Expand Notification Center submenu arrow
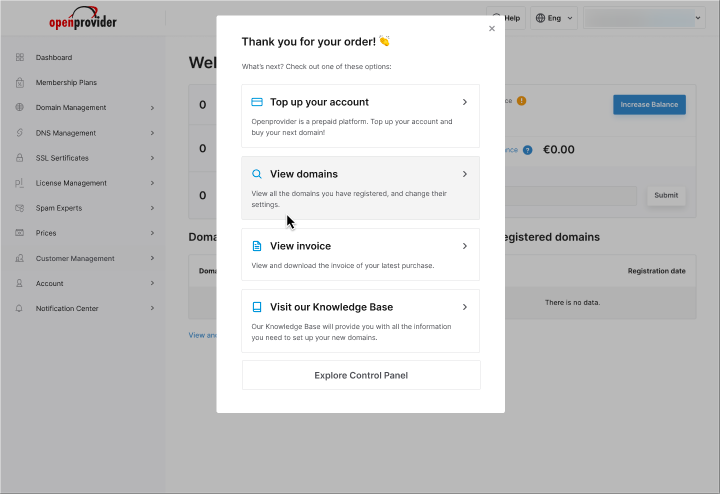 pos(152,308)
